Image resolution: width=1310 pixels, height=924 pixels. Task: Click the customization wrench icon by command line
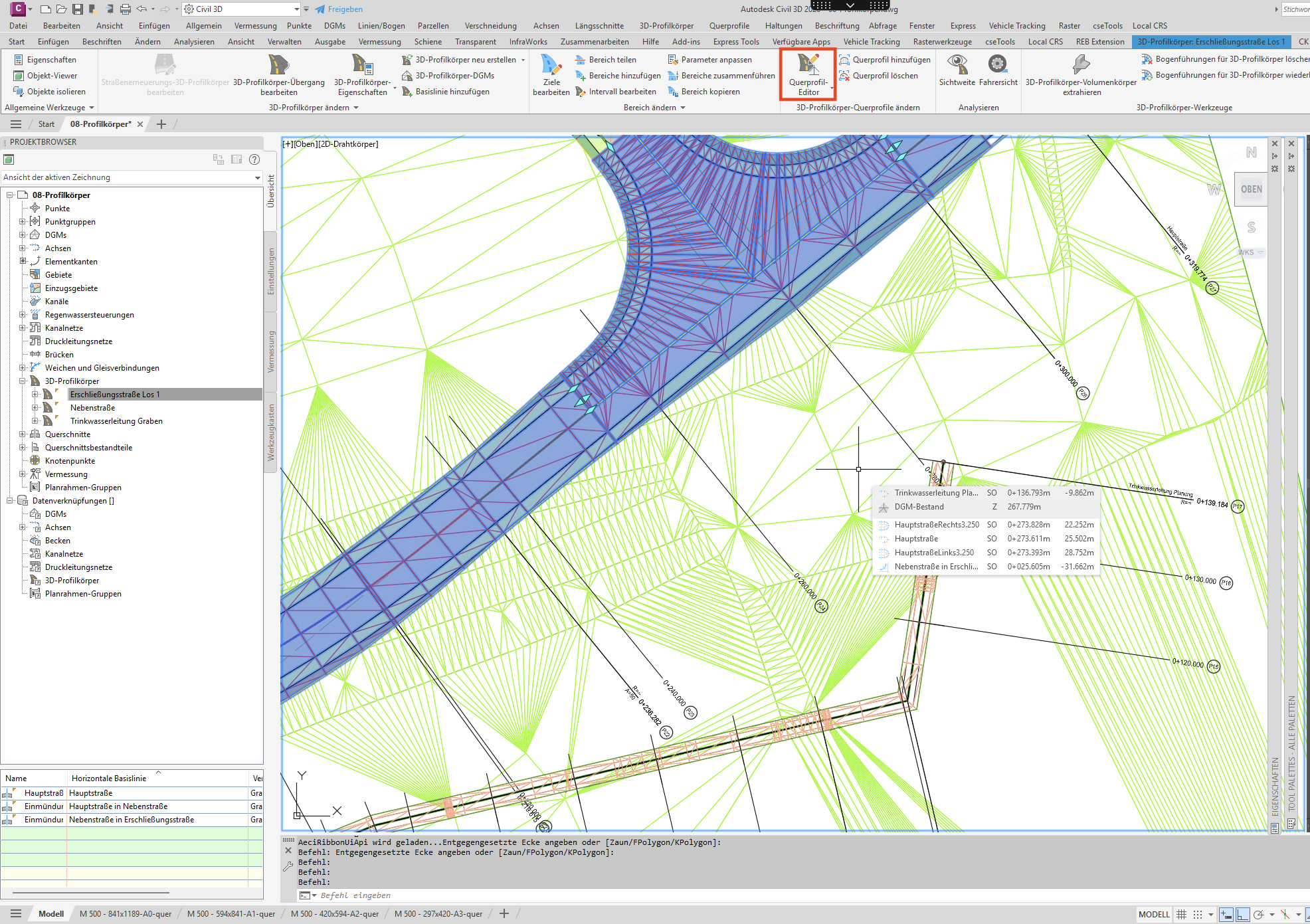[x=288, y=866]
